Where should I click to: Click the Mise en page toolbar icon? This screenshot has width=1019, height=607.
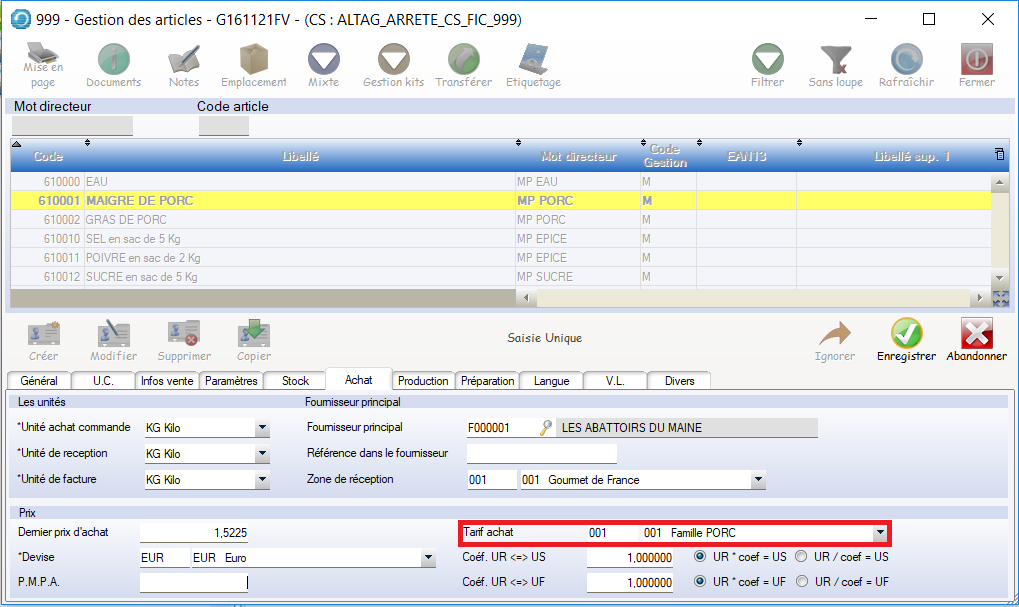pyautogui.click(x=42, y=66)
